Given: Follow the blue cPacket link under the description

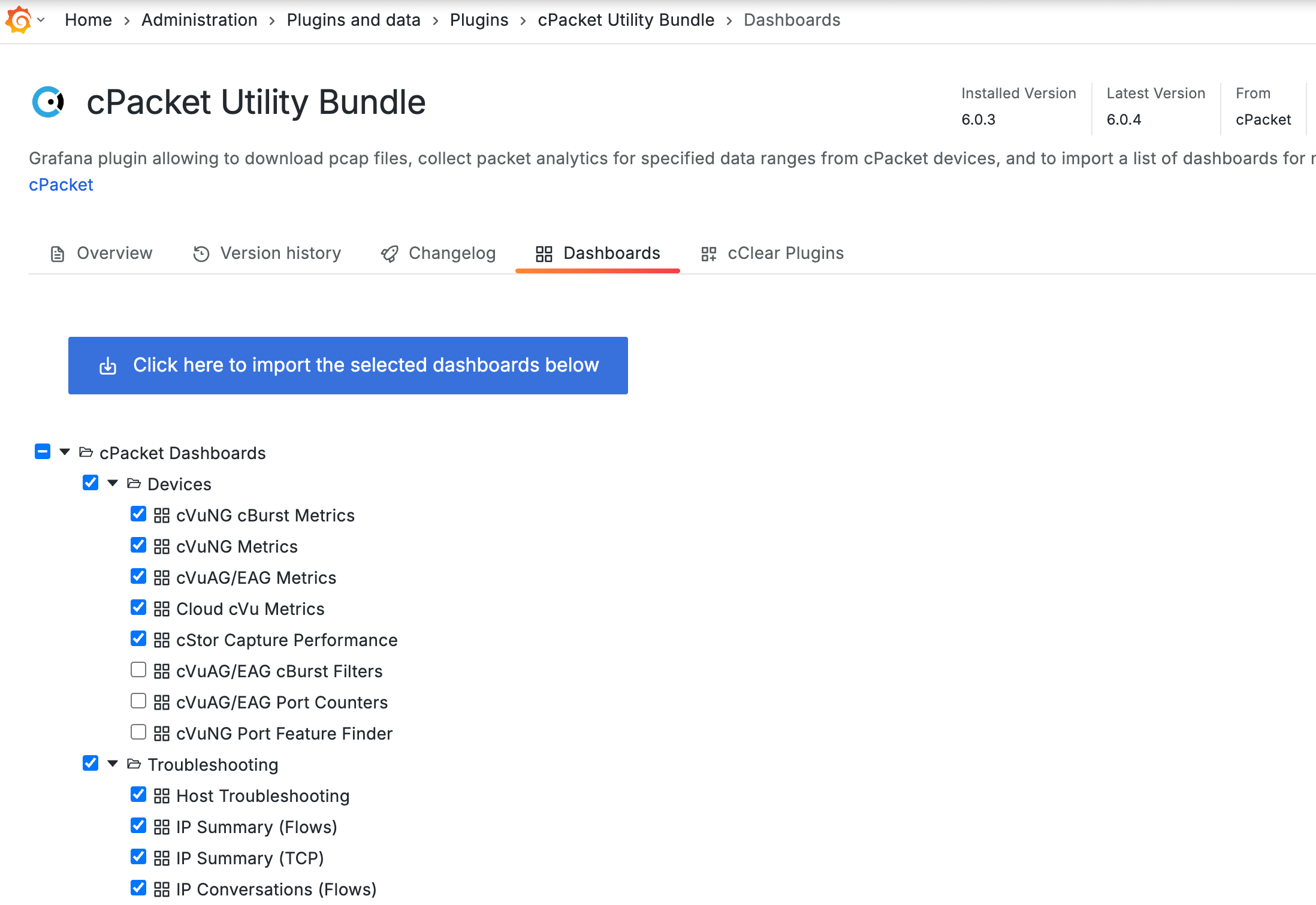Looking at the screenshot, I should coord(61,185).
